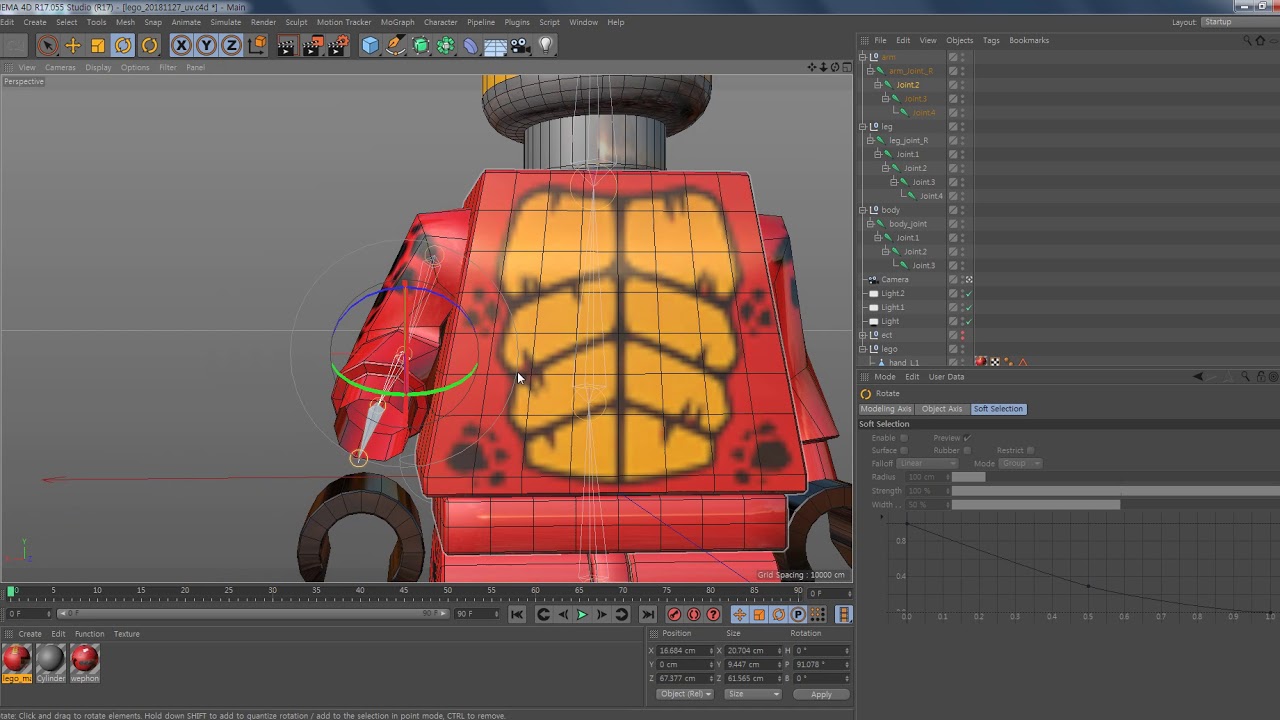
Task: Toggle Position keyframe recording icon
Action: tap(740, 614)
